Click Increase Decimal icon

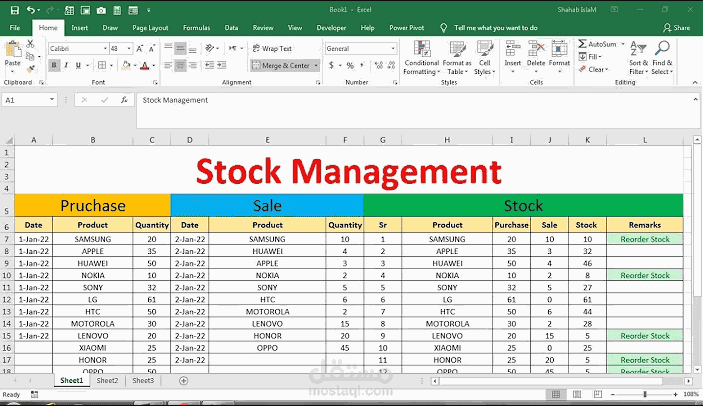click(378, 65)
